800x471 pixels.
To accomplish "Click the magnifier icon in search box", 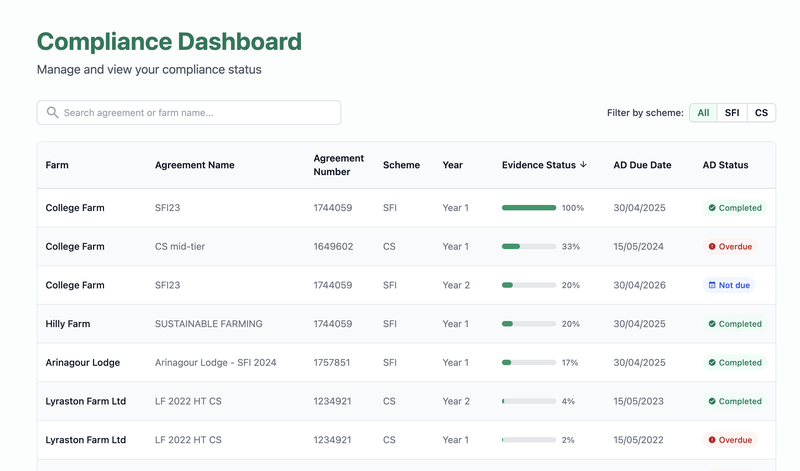I will tap(53, 113).
